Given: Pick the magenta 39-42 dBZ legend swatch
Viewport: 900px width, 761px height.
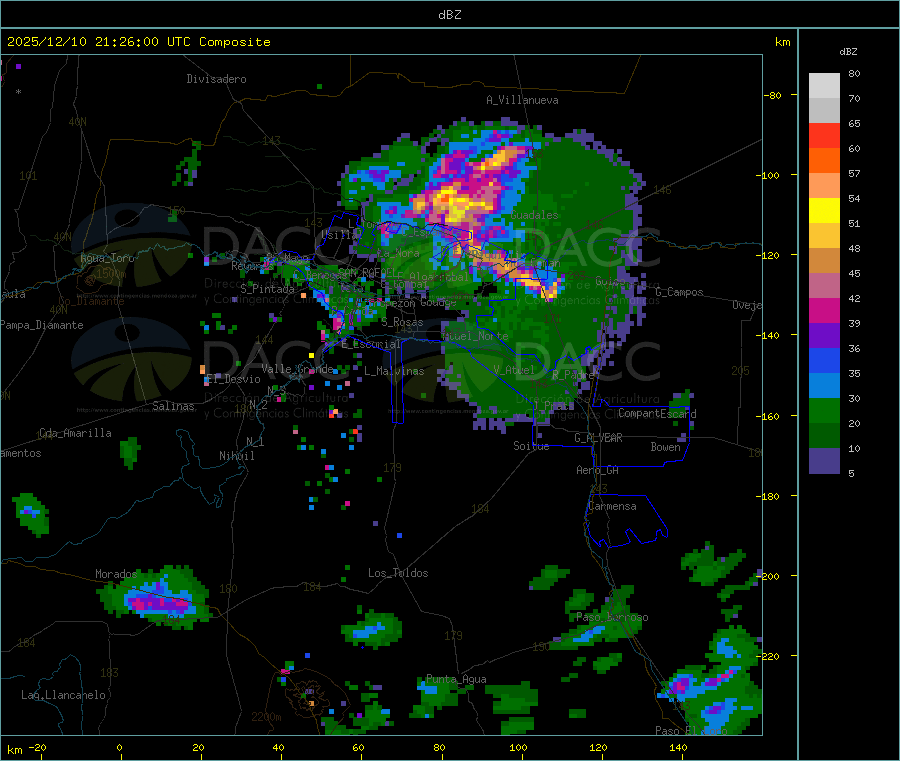Looking at the screenshot, I should [824, 310].
